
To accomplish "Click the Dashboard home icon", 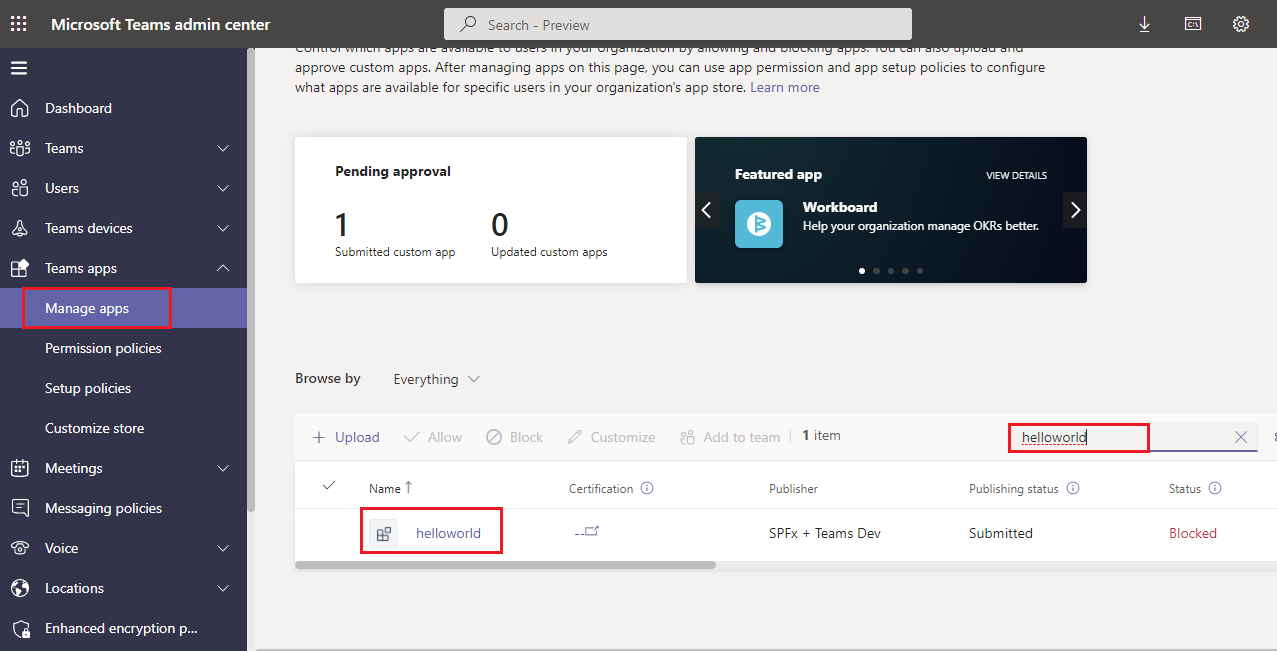I will coord(20,108).
